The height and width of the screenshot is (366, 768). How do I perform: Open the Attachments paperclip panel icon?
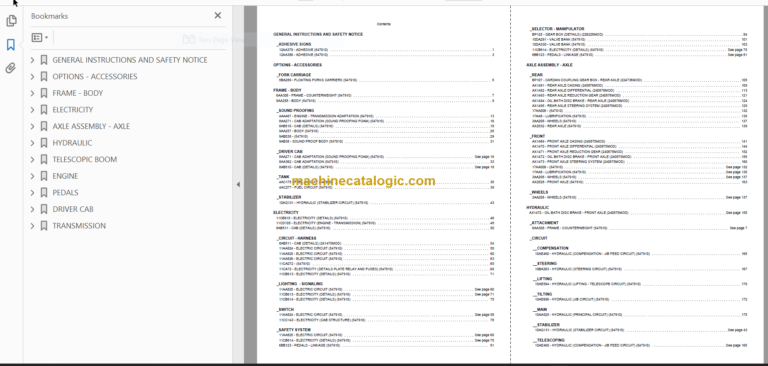pyautogui.click(x=11, y=68)
